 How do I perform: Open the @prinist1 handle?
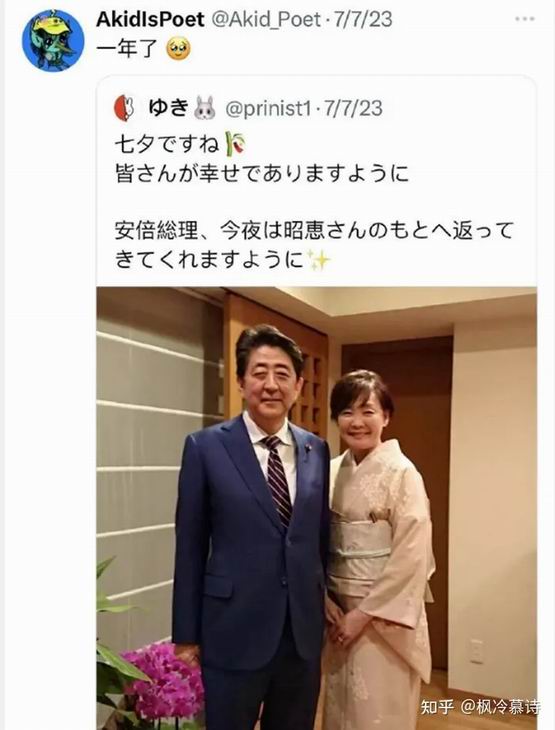tap(268, 108)
